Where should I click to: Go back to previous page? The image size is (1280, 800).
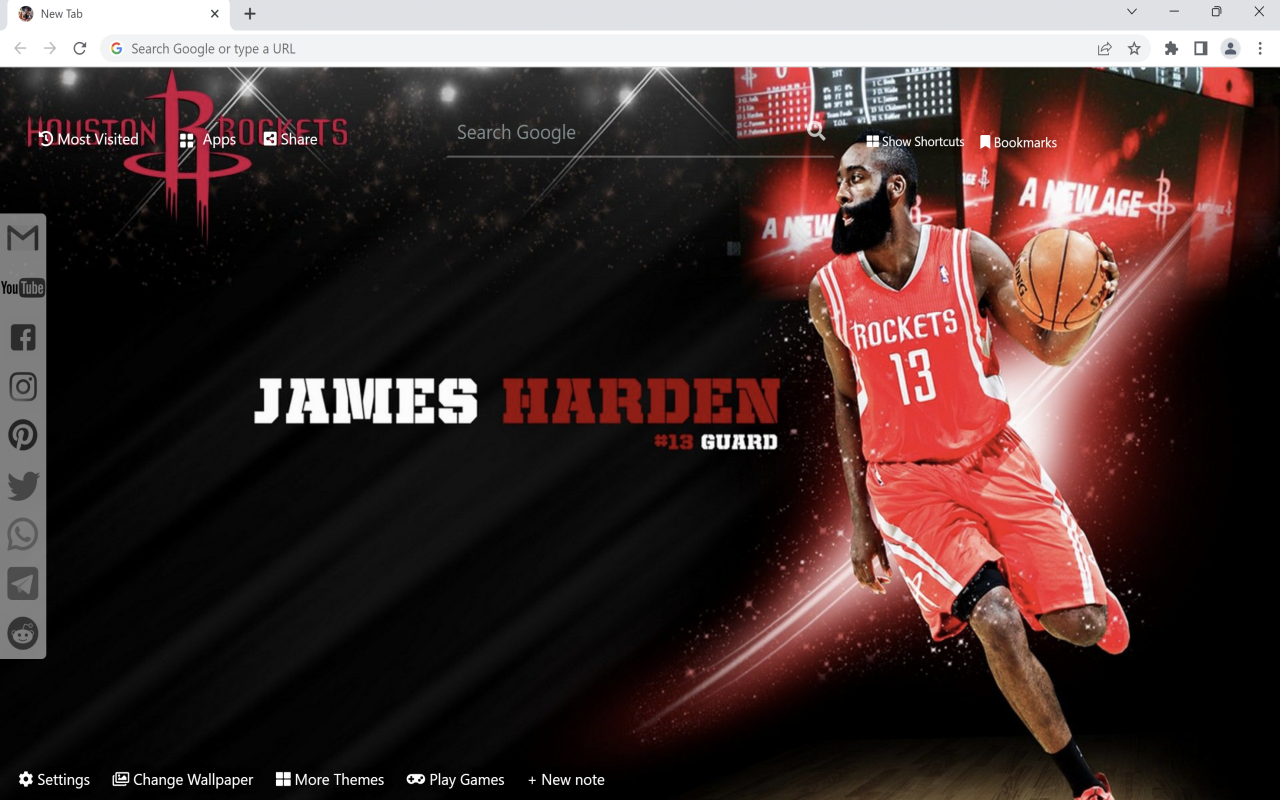click(x=20, y=48)
